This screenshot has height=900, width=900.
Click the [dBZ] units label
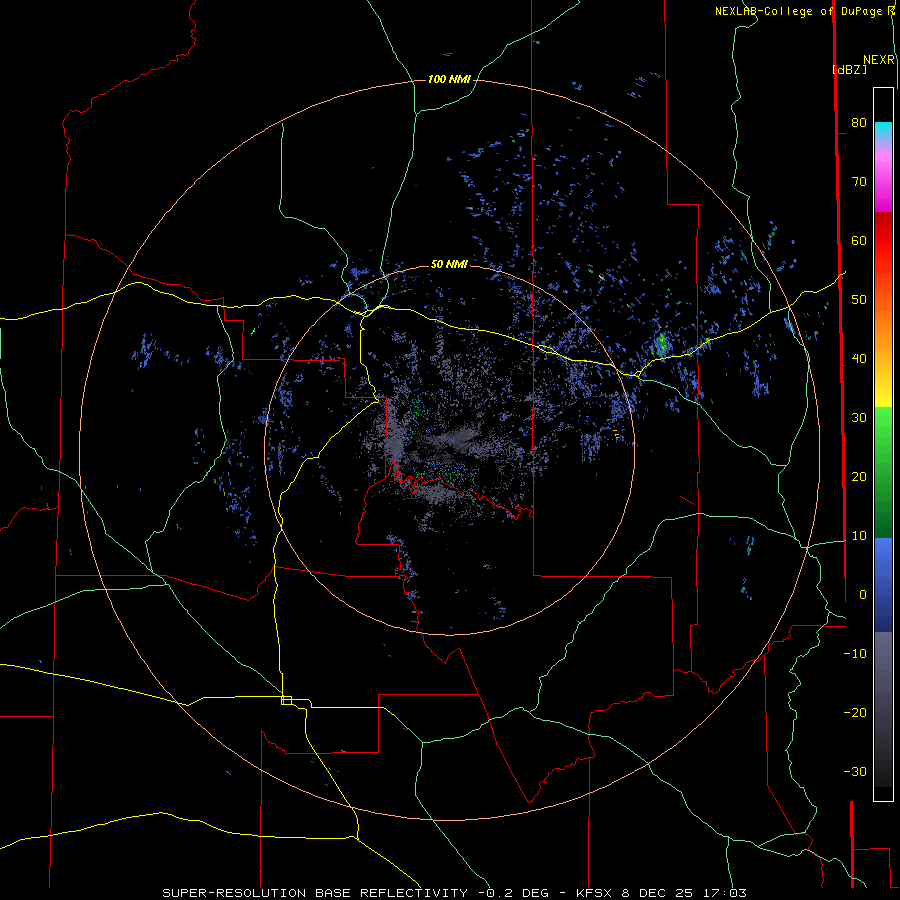point(849,69)
